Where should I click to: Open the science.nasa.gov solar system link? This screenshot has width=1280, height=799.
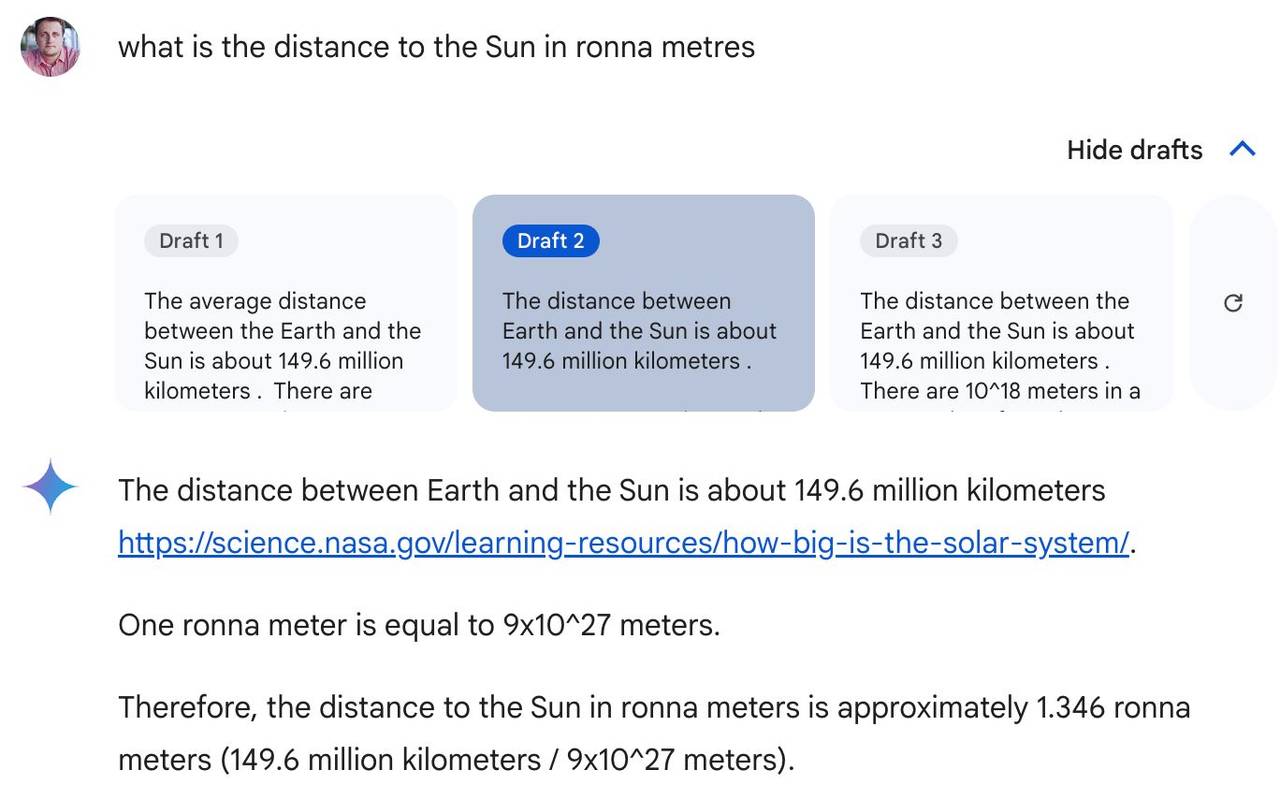623,542
